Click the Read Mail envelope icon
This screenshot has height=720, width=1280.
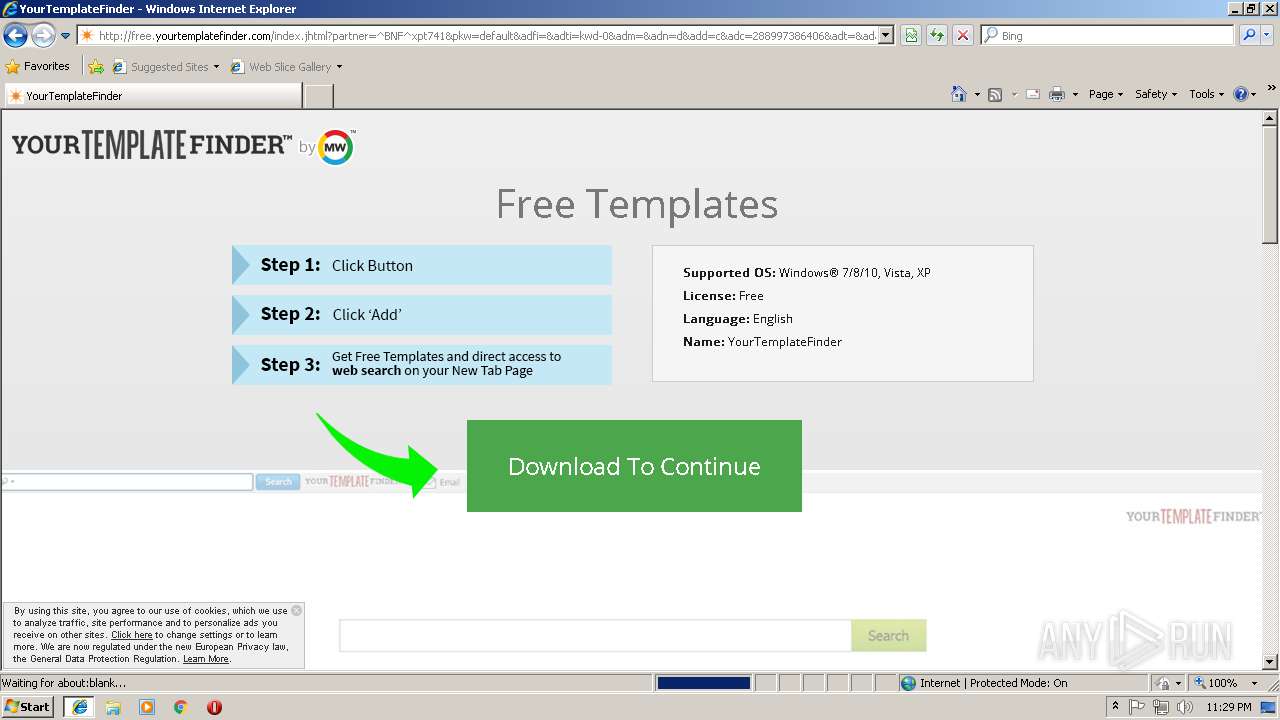click(1033, 94)
